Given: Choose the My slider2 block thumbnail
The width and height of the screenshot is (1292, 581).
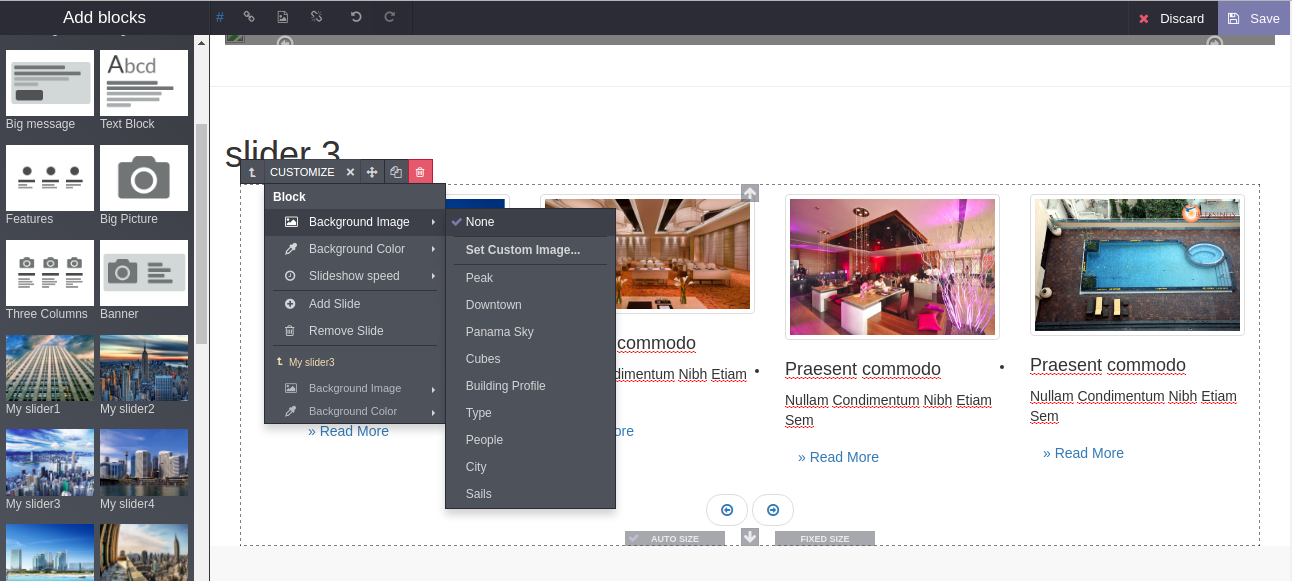Looking at the screenshot, I should pyautogui.click(x=144, y=368).
